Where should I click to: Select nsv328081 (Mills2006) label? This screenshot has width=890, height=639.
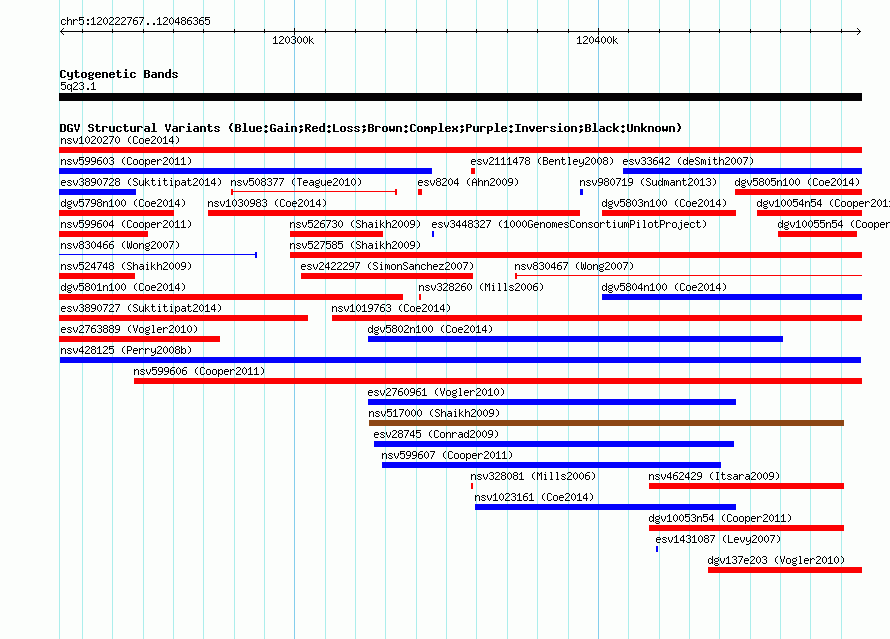point(533,476)
